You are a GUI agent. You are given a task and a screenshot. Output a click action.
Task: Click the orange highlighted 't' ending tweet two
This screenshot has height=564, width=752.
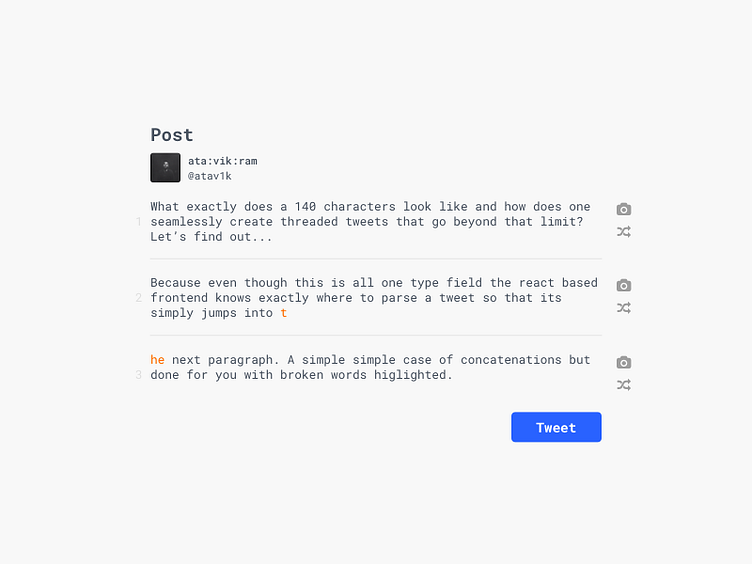pyautogui.click(x=283, y=313)
